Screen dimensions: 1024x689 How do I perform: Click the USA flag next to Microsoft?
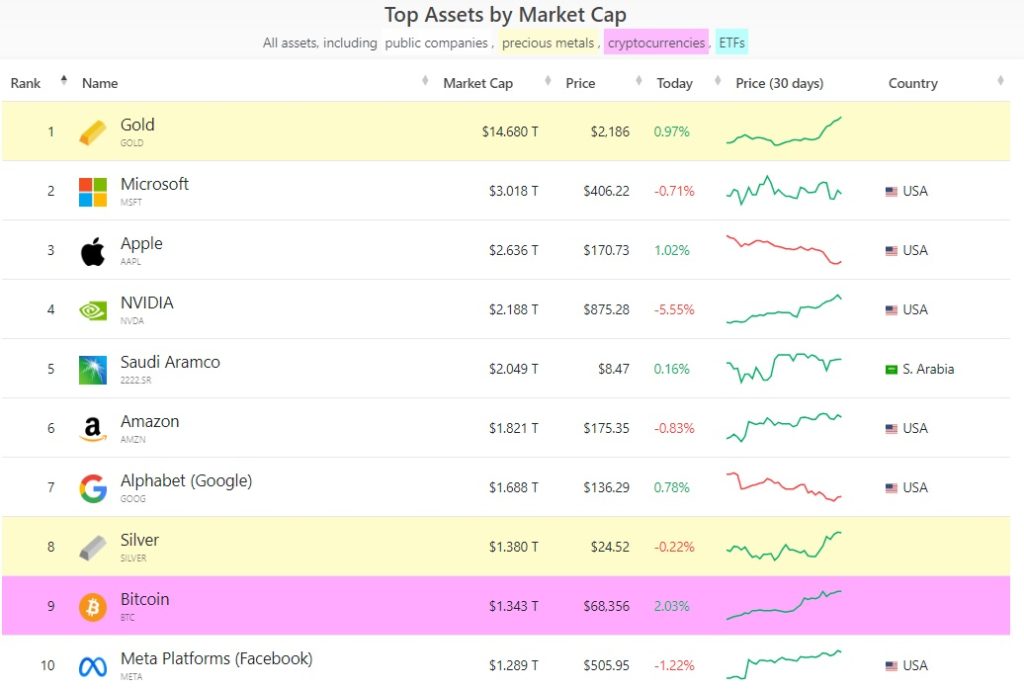click(889, 191)
